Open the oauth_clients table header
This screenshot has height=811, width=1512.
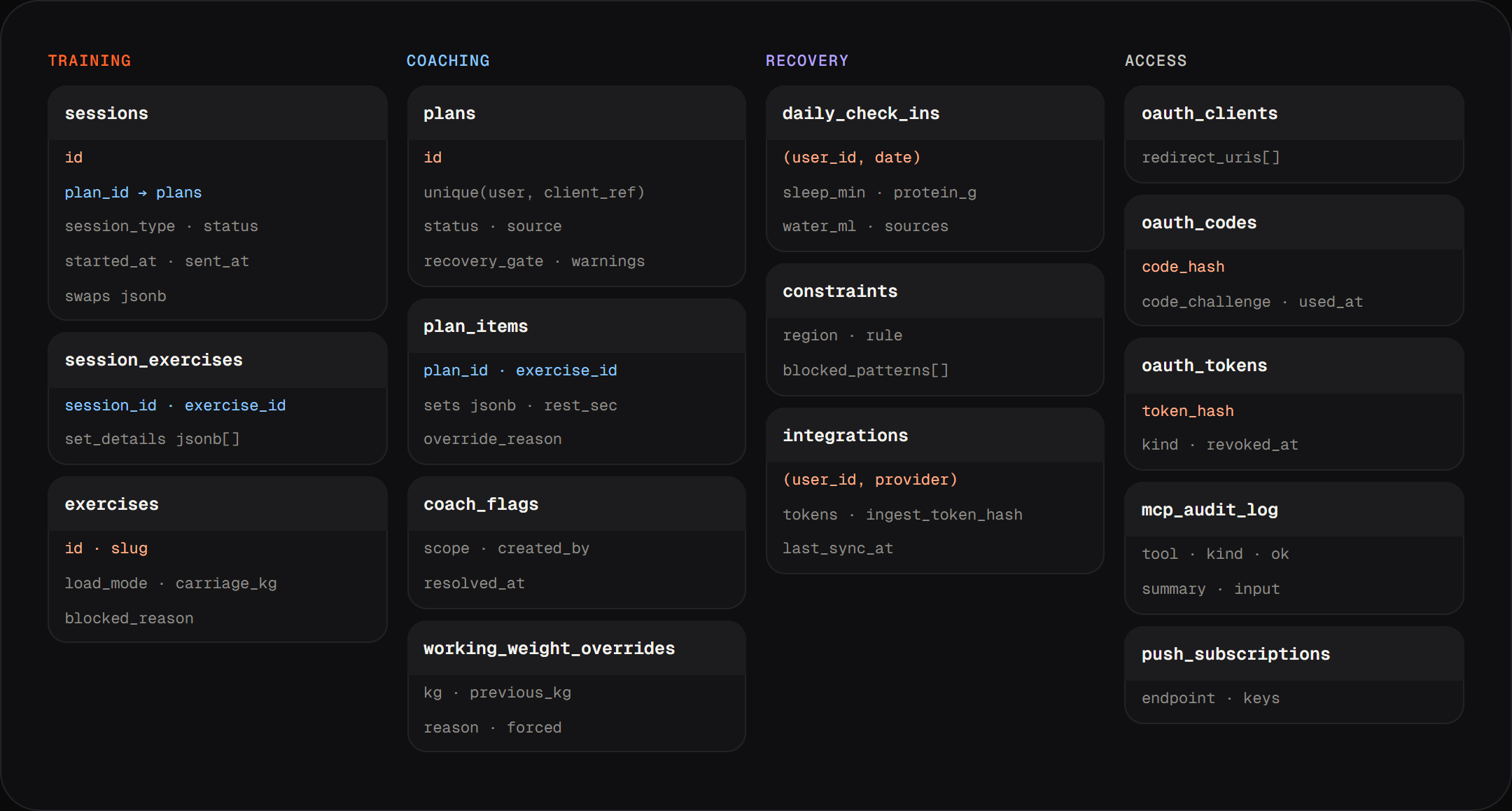[x=1294, y=113]
